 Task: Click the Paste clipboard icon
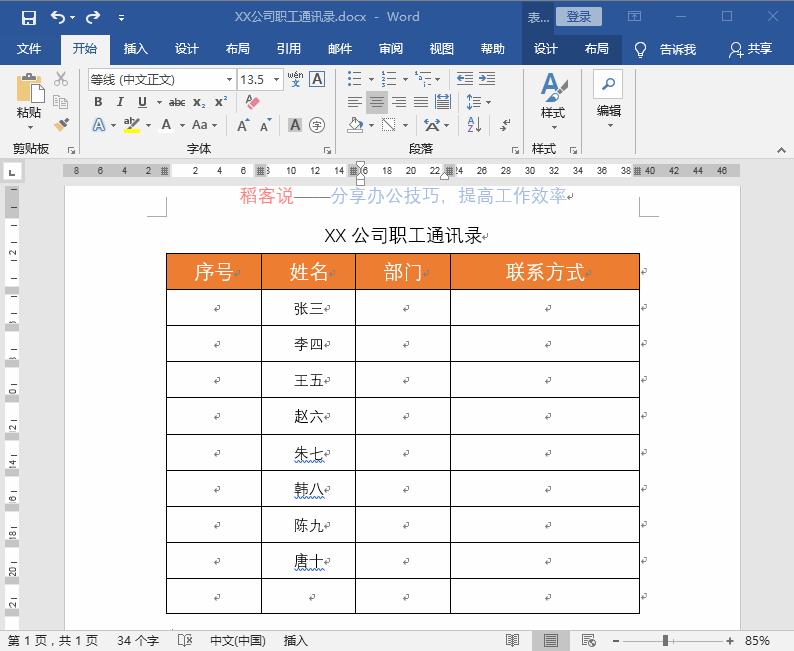[x=29, y=89]
